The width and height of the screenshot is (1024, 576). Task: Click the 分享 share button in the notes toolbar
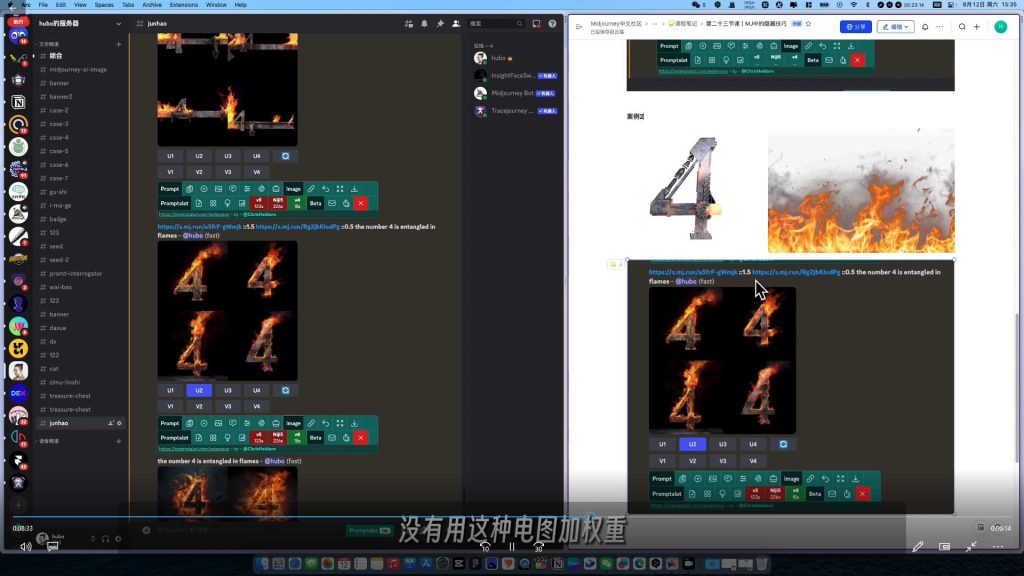pos(855,27)
